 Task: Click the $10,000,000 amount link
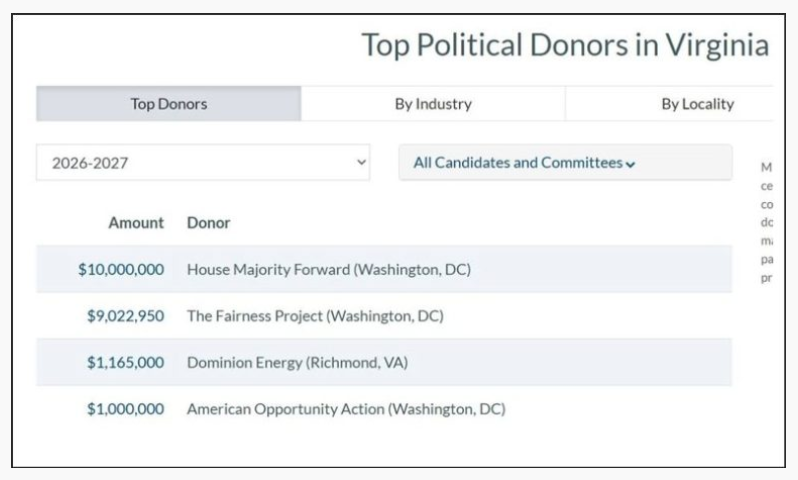pos(120,270)
